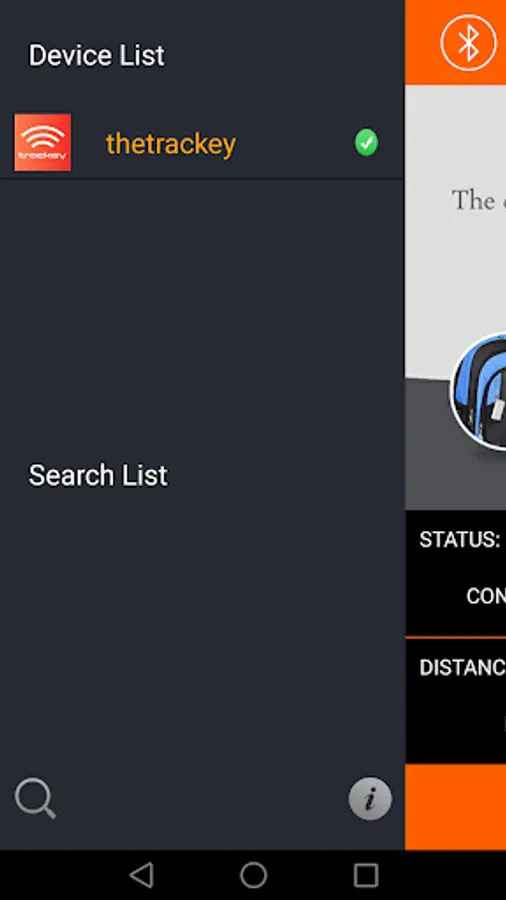Open recent apps square button
This screenshot has height=900, width=506.
(365, 875)
